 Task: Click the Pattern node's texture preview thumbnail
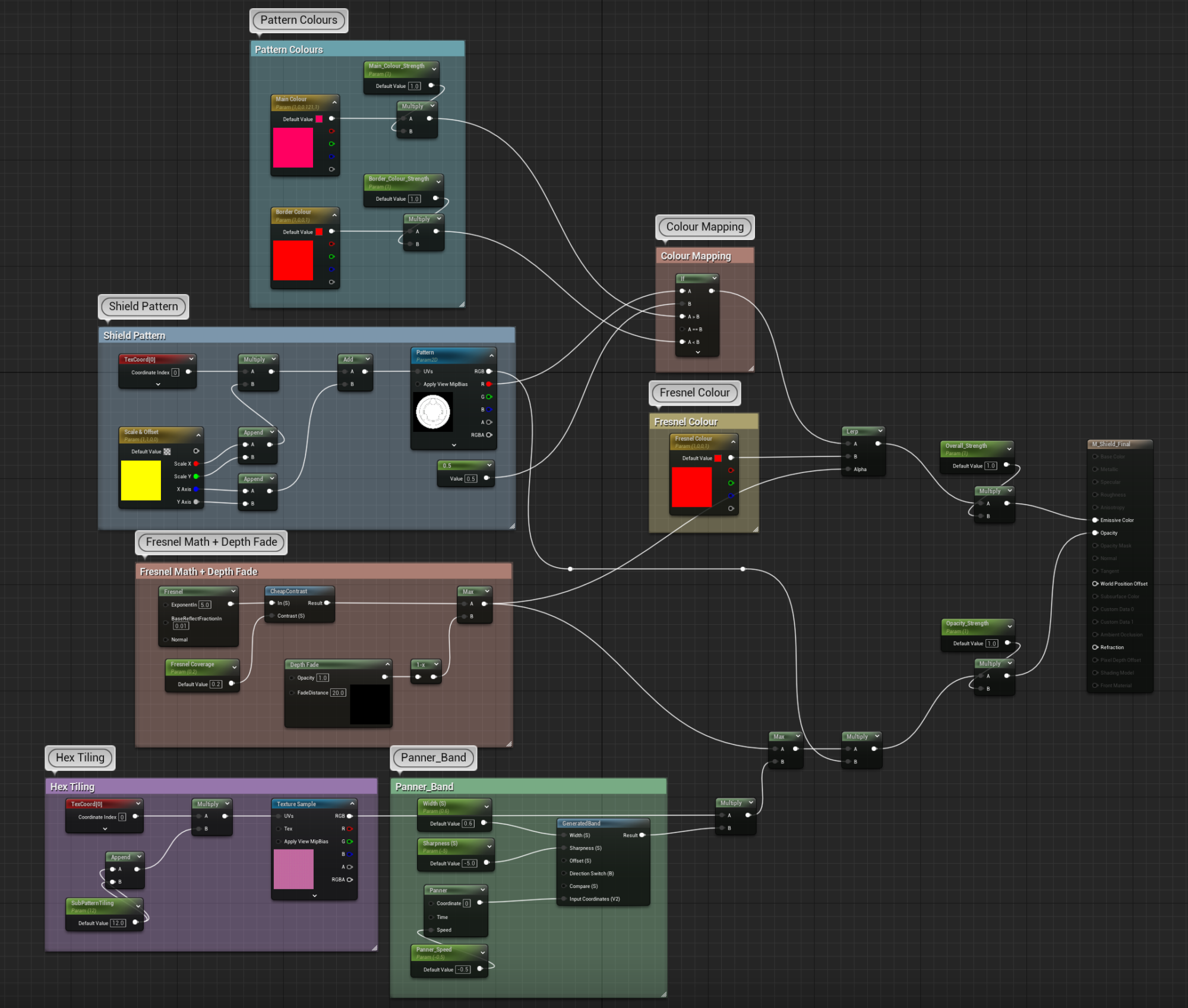[433, 412]
